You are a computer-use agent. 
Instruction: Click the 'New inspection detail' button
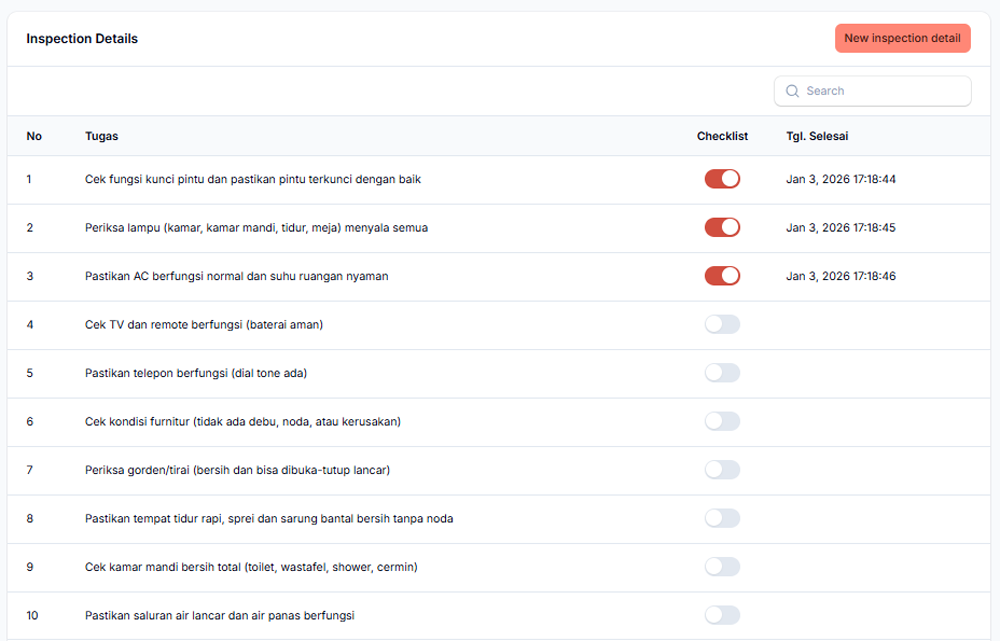tap(902, 38)
